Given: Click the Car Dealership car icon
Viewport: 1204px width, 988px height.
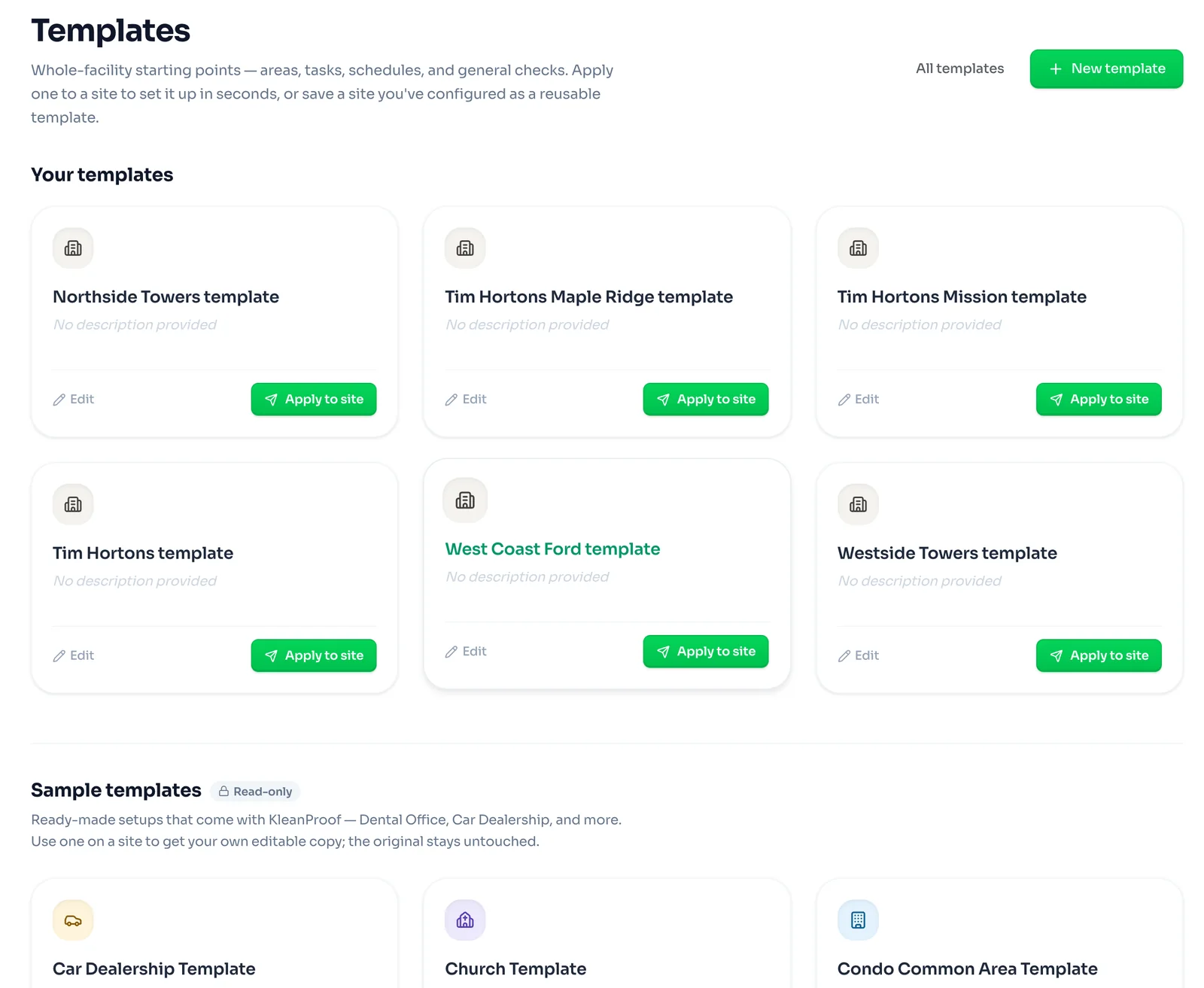Looking at the screenshot, I should (x=73, y=920).
